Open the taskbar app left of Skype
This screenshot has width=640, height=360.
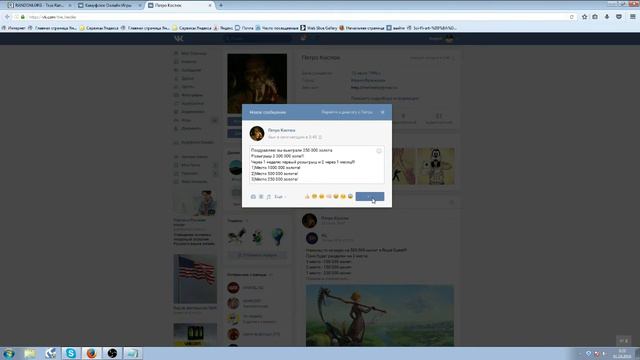50,353
